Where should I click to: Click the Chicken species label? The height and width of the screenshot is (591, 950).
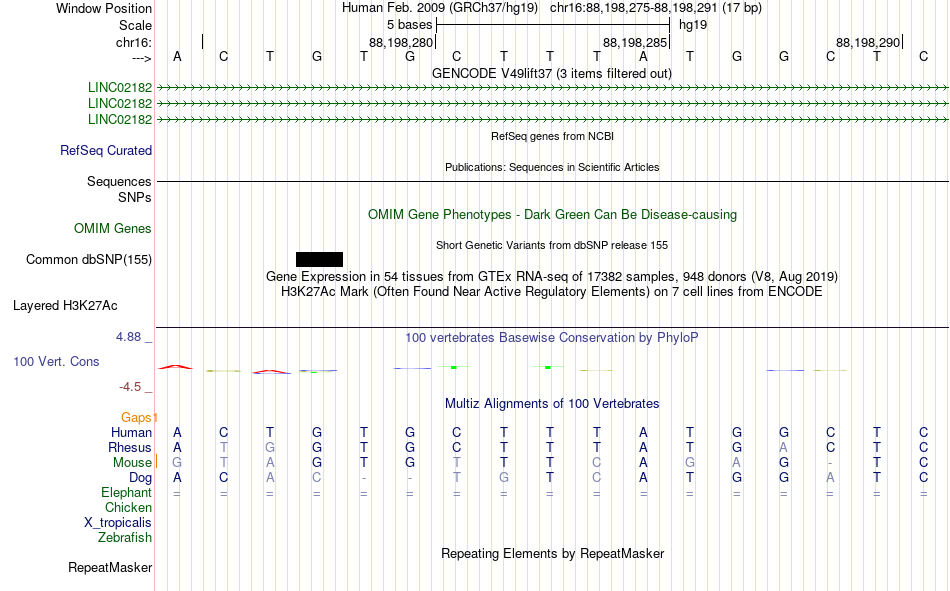128,508
